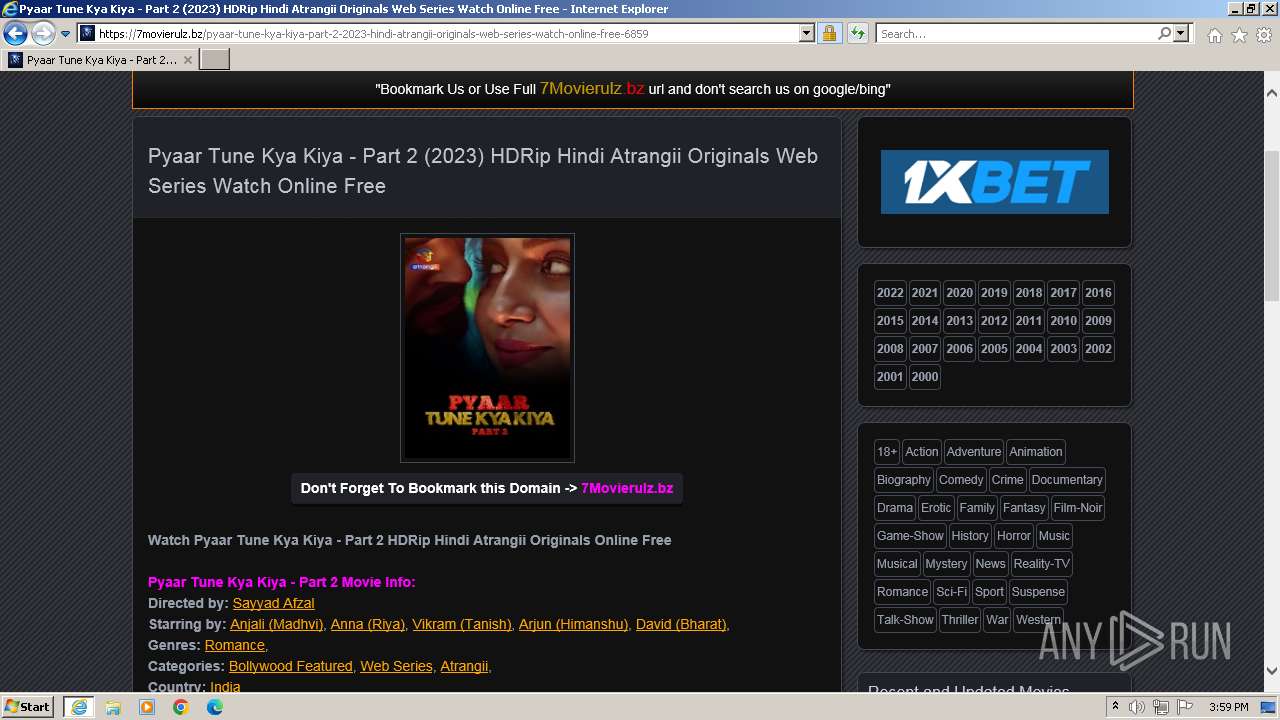Open Anjali (Madhvi) cast link
The image size is (1280, 720).
coord(277,624)
